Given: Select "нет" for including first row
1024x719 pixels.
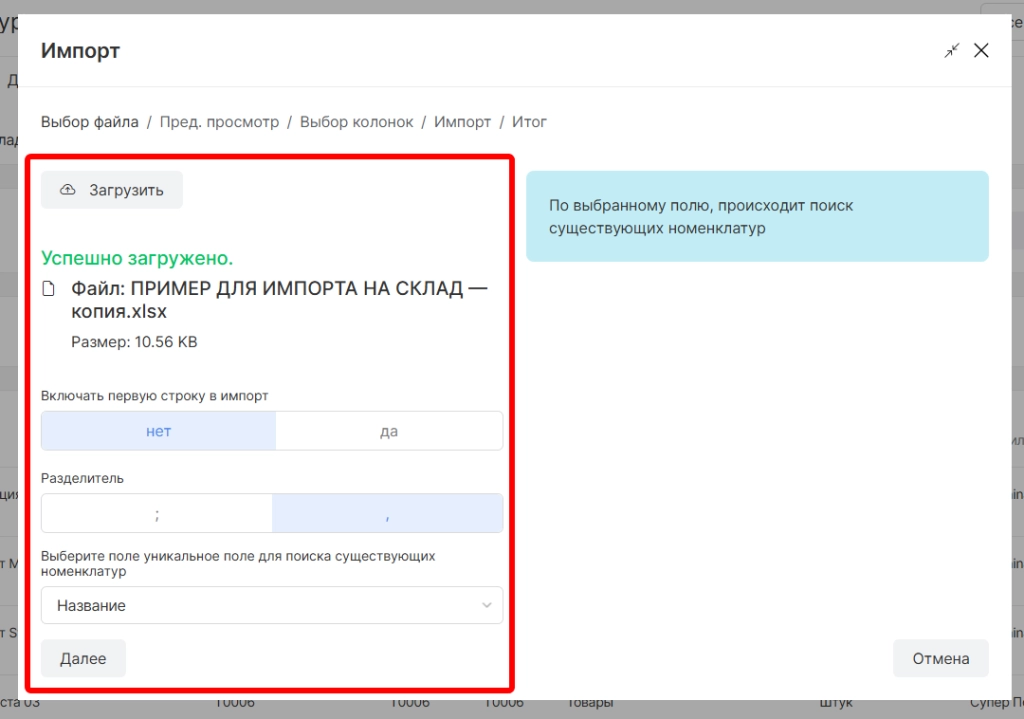Looking at the screenshot, I should tap(158, 431).
